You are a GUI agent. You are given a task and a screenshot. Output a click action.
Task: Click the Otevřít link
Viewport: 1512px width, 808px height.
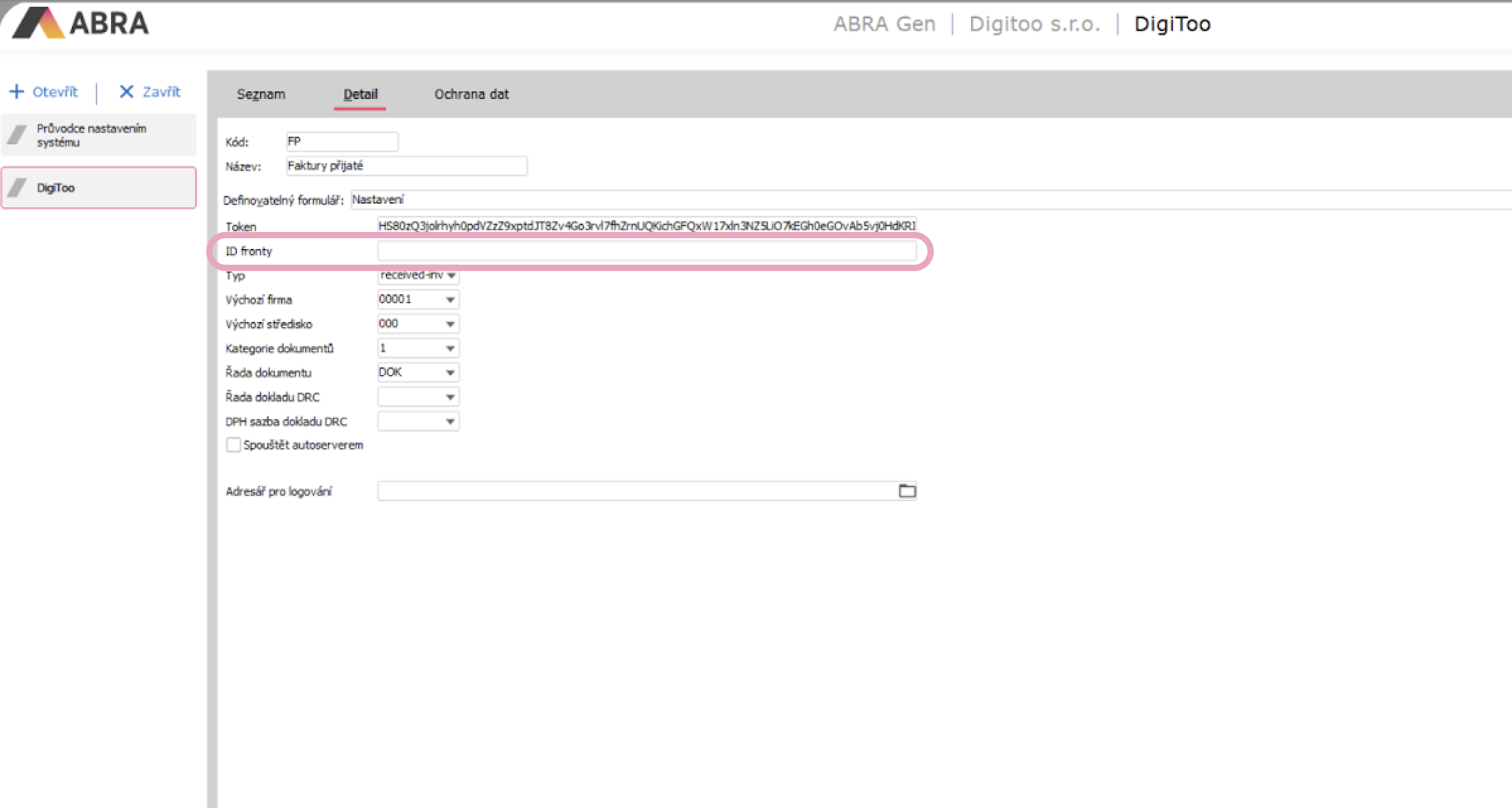click(x=55, y=92)
